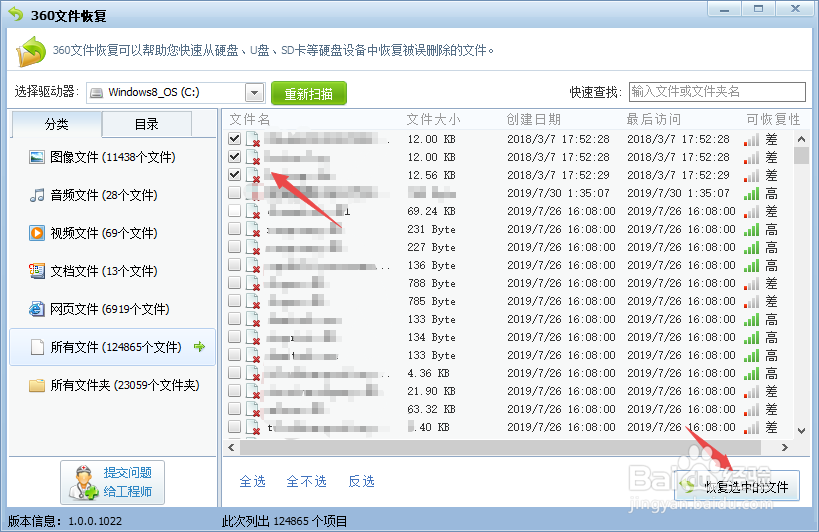819x532 pixels.
Task: Uncheck the first 12.00 KB file checkbox
Action: pyautogui.click(x=235, y=139)
